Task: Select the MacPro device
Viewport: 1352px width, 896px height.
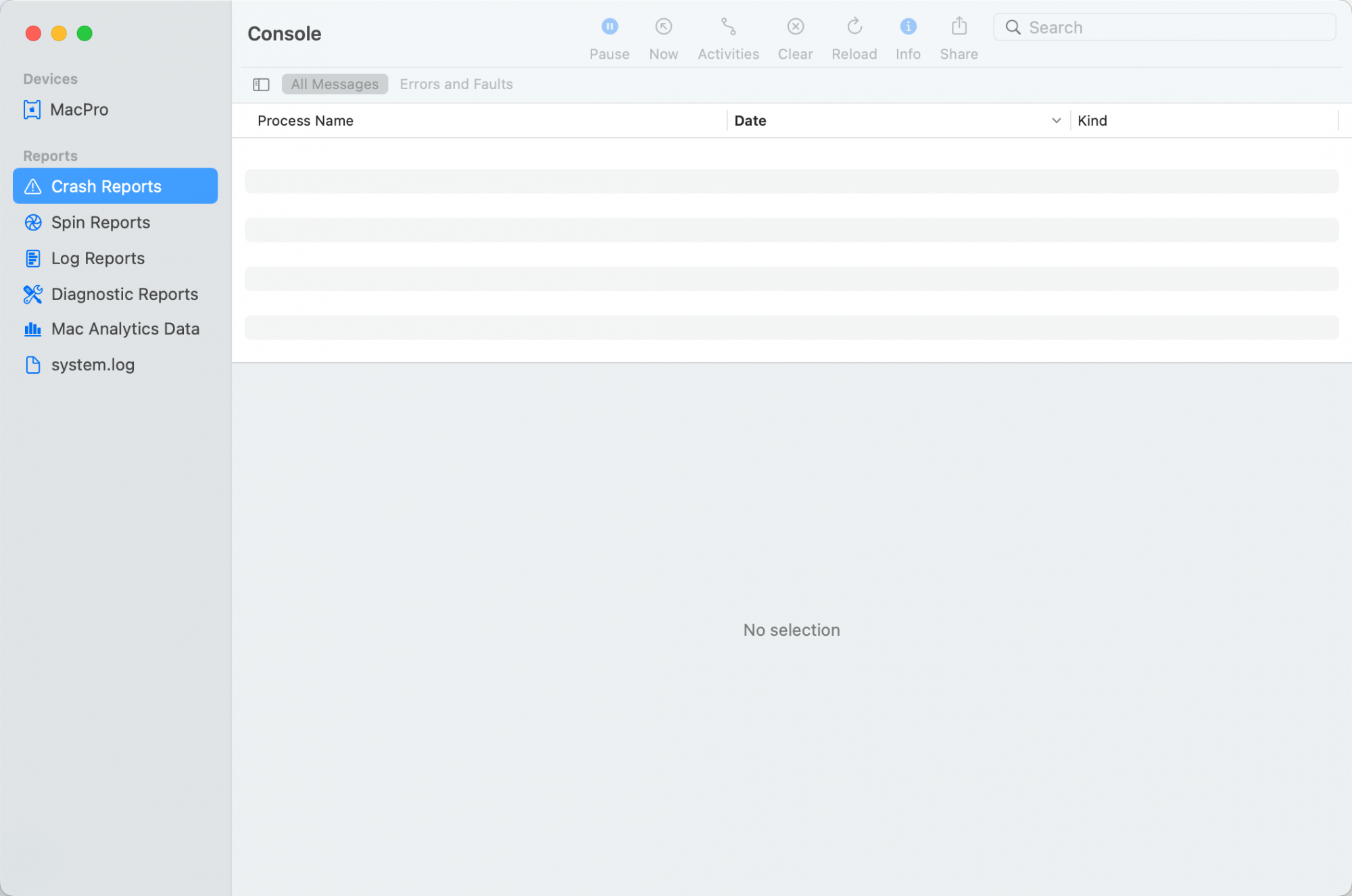Action: [79, 109]
